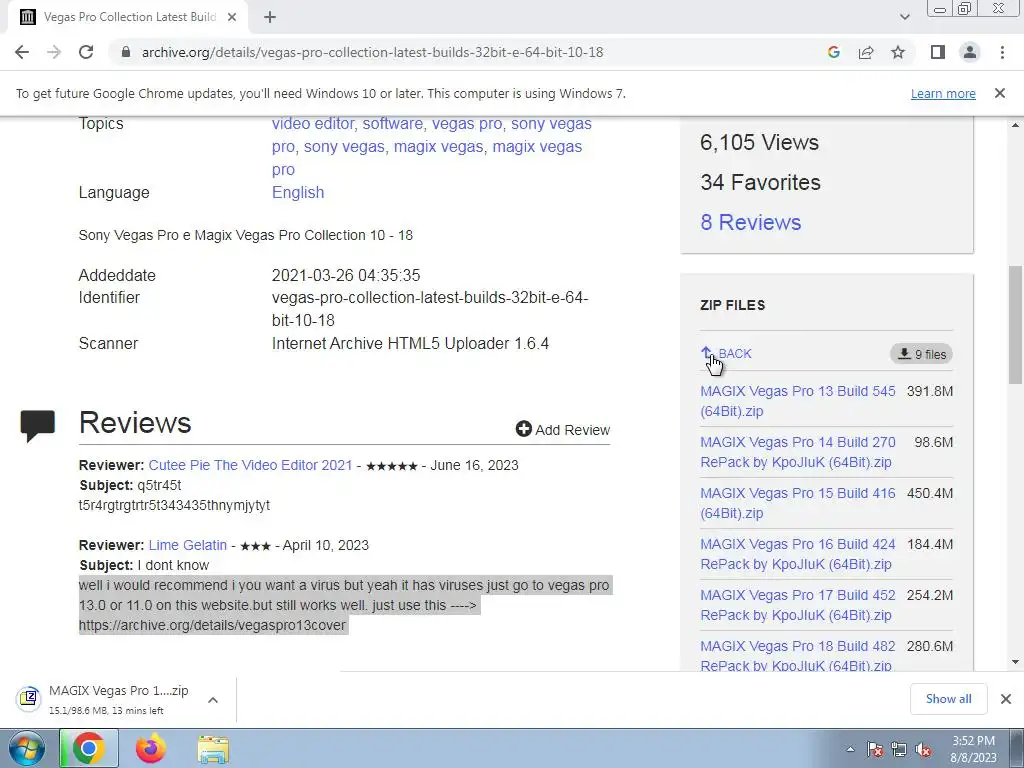
Task: Download MAGIX Vegas Pro 13 Build 545 zip
Action: click(x=797, y=401)
